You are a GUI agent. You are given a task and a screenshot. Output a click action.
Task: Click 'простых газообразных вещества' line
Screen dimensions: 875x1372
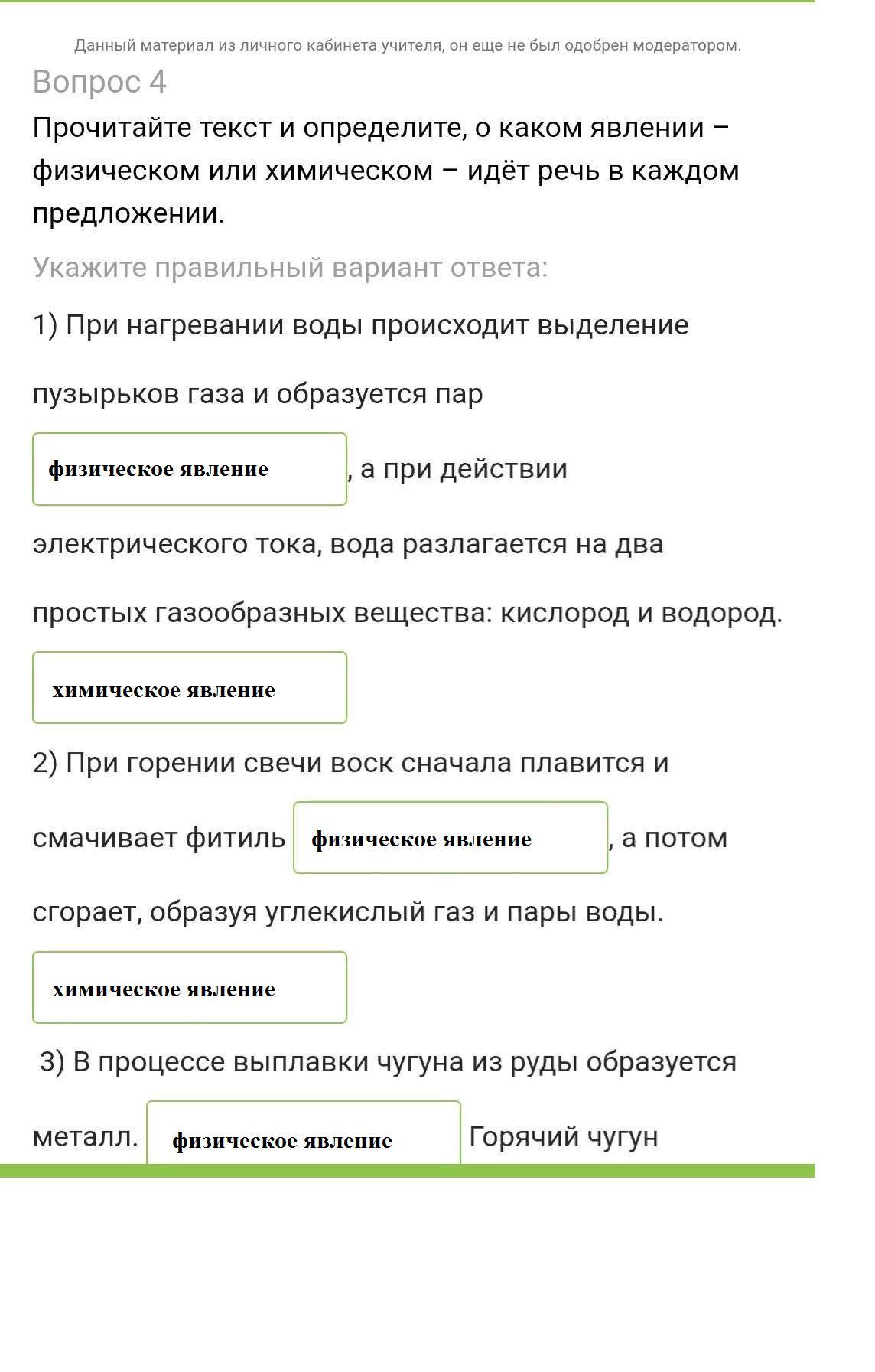tap(408, 613)
